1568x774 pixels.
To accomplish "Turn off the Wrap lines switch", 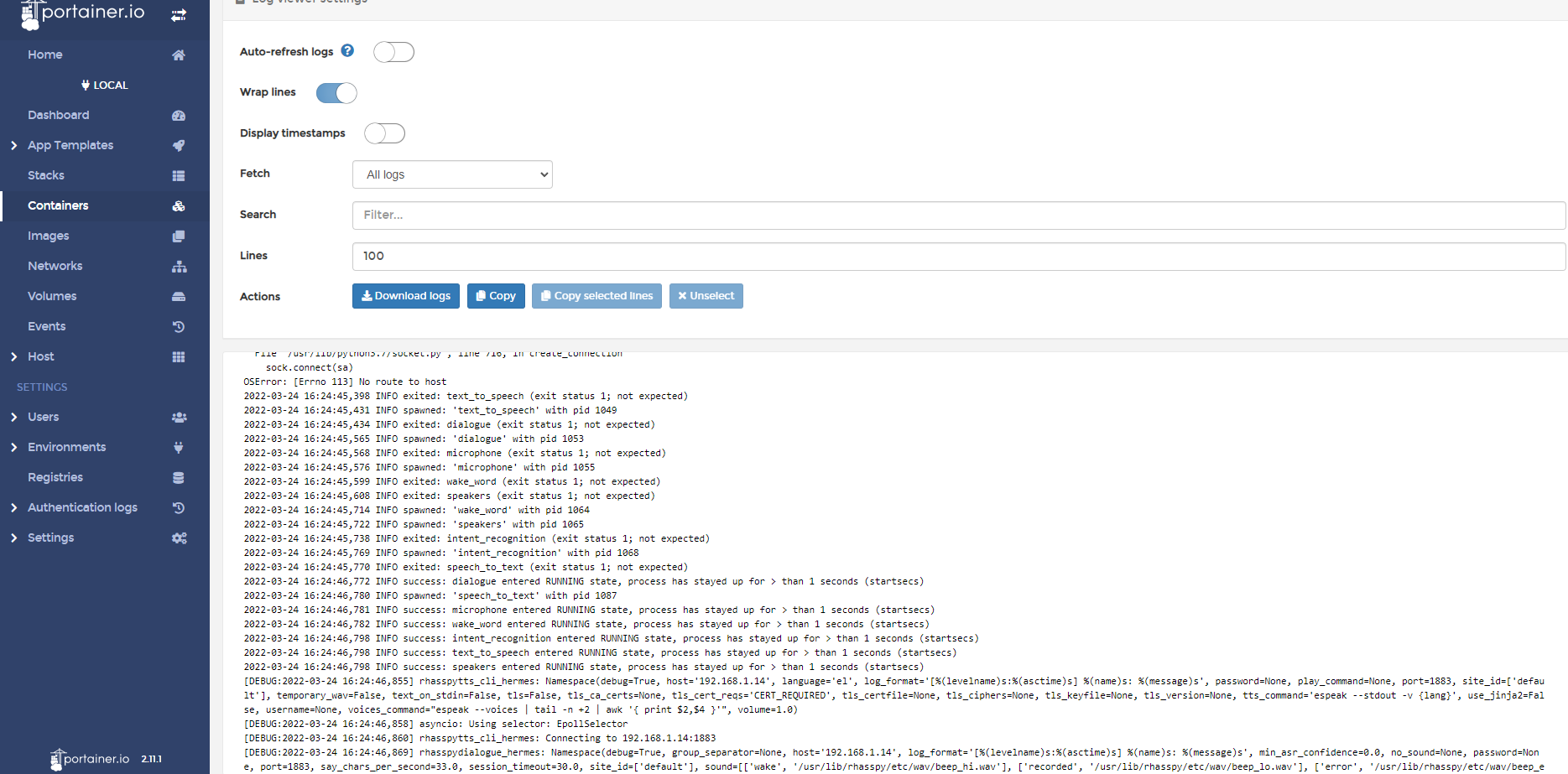I will click(336, 93).
